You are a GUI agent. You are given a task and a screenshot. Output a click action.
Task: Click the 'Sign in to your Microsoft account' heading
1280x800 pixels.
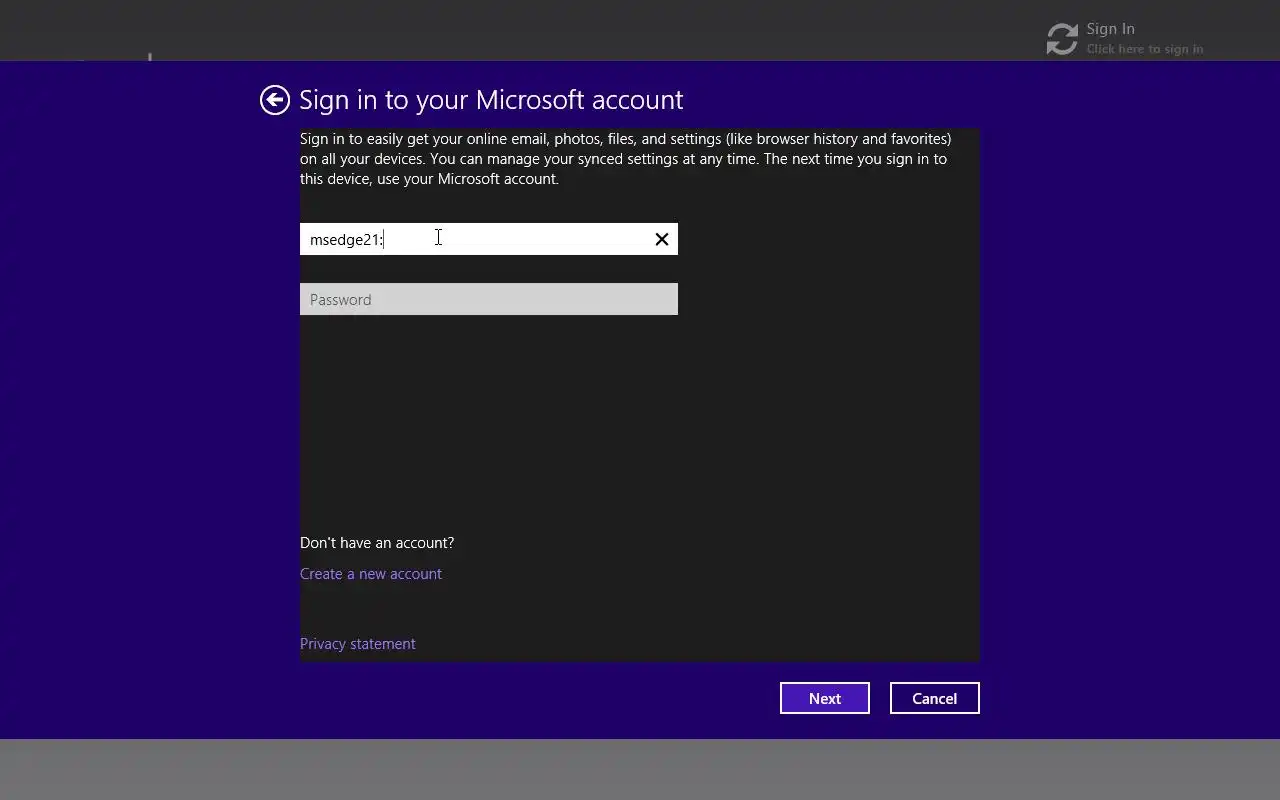pyautogui.click(x=491, y=100)
